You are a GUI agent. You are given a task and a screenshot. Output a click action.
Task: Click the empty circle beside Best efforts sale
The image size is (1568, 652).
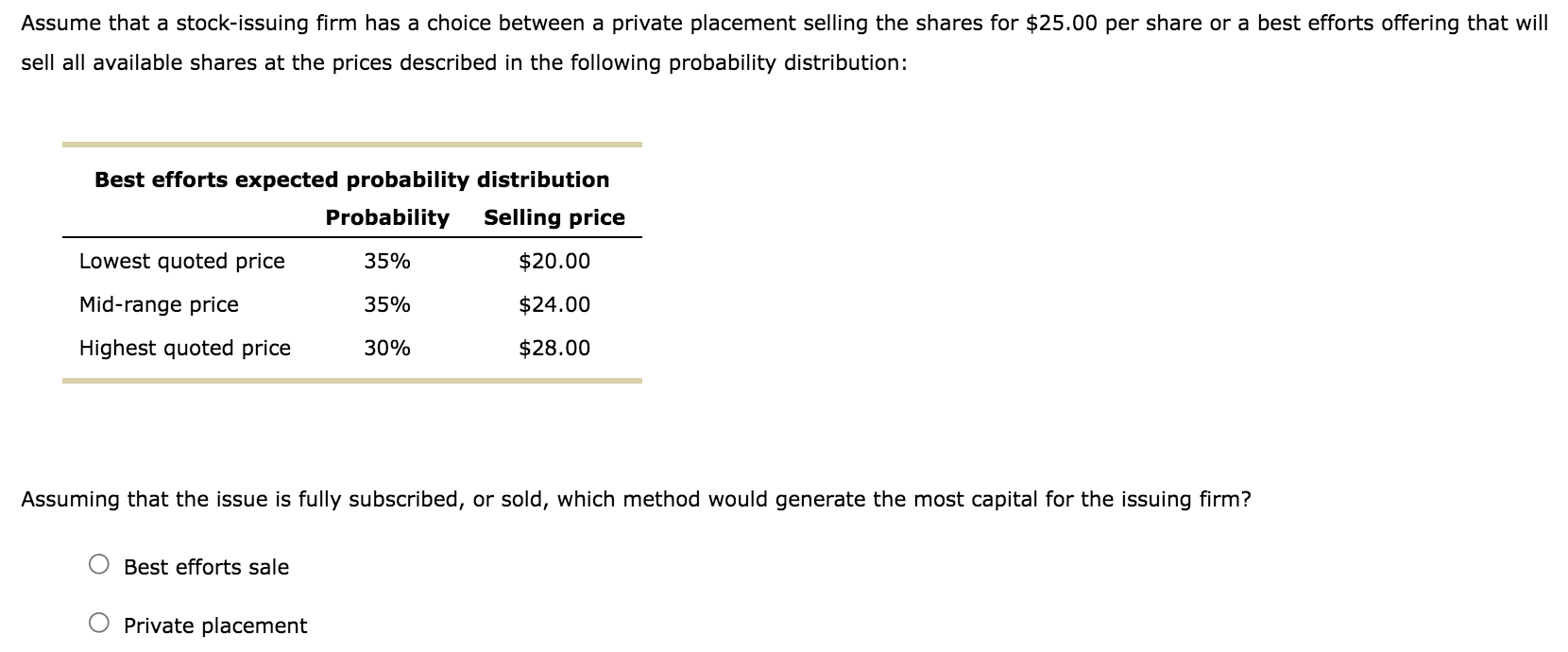(97, 564)
